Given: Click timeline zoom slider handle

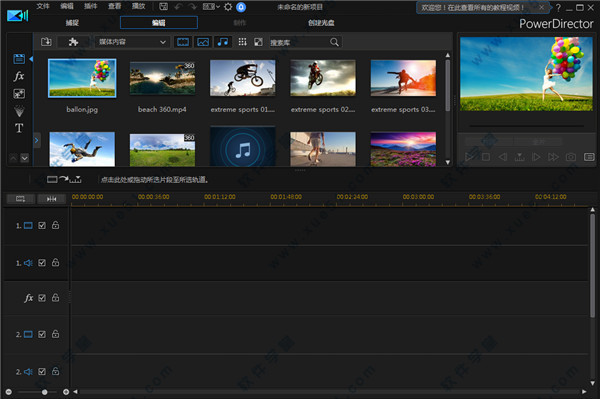Looking at the screenshot, I should [x=44, y=392].
